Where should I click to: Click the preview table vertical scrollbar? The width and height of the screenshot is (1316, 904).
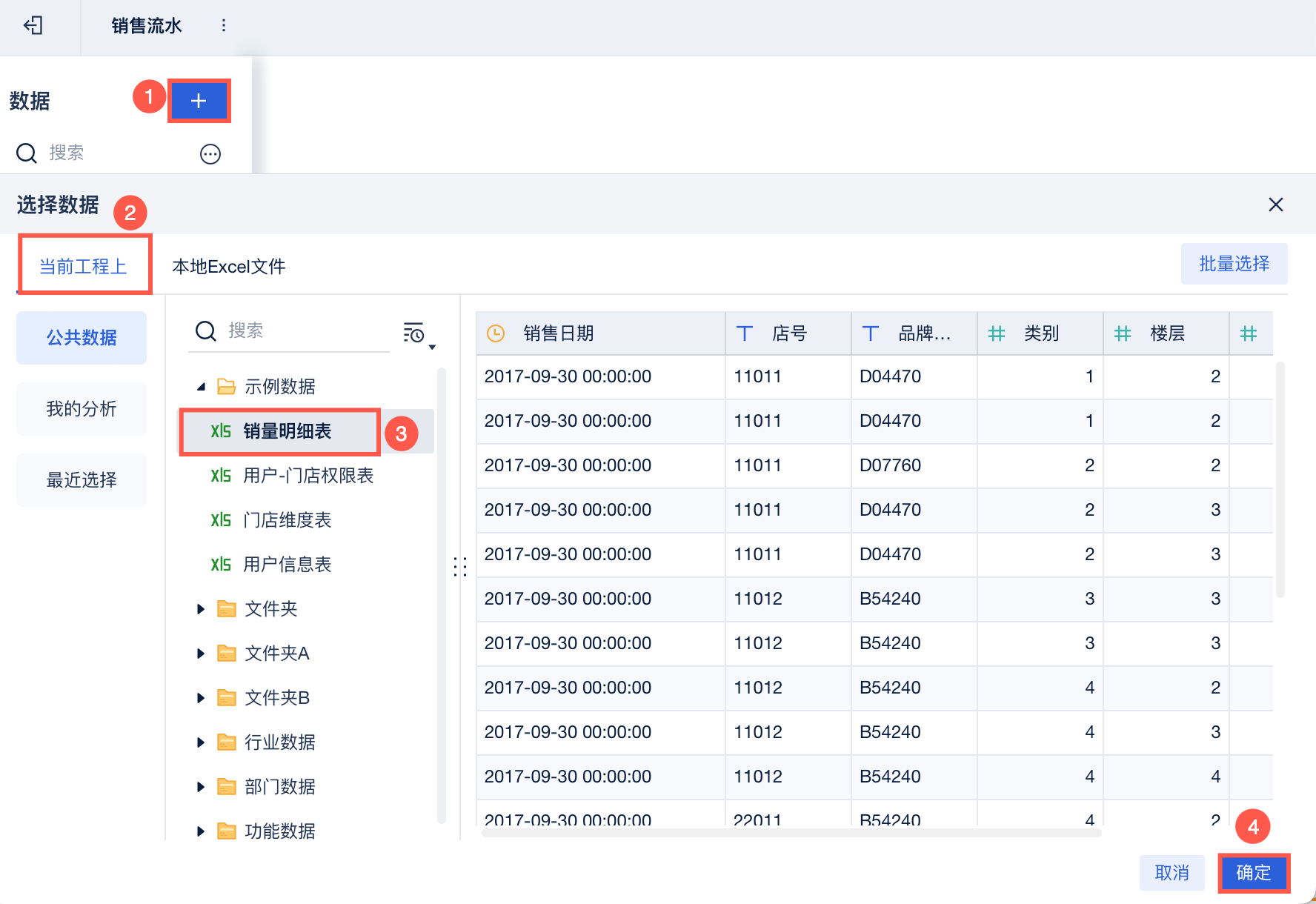[1280, 479]
